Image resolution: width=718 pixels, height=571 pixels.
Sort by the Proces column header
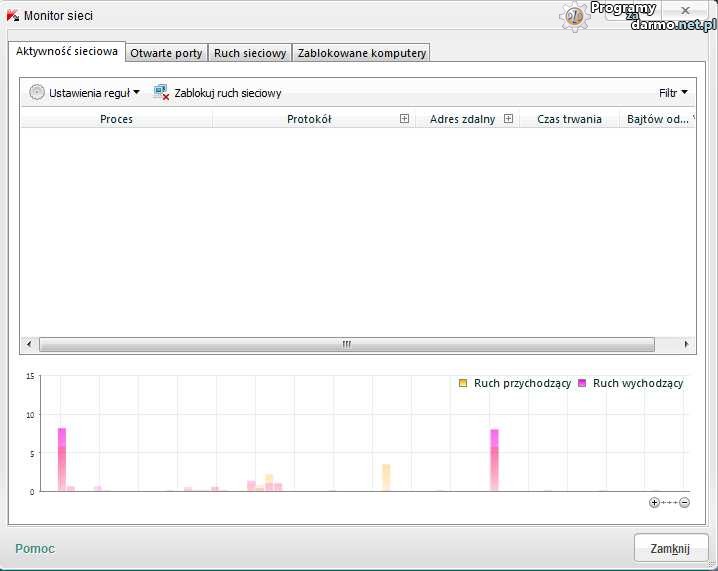(x=116, y=119)
